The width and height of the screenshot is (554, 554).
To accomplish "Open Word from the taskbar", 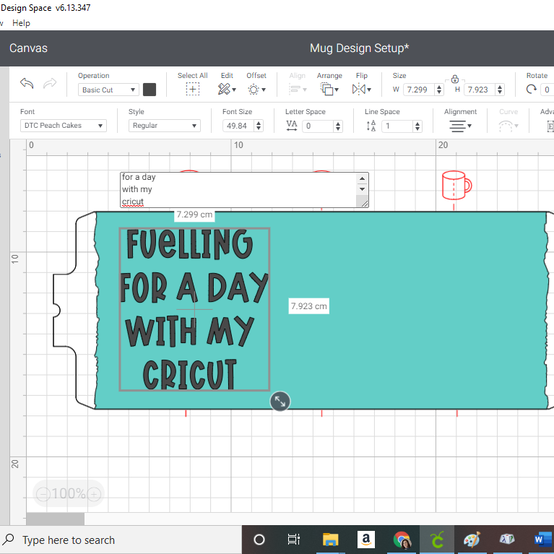I will 543,540.
